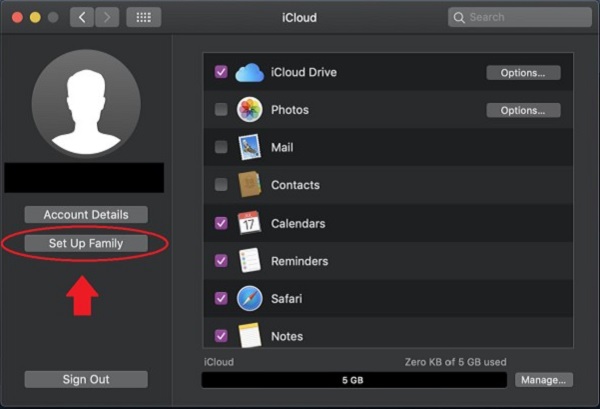
Task: Click the Calendars icon showing 17
Action: (x=249, y=223)
